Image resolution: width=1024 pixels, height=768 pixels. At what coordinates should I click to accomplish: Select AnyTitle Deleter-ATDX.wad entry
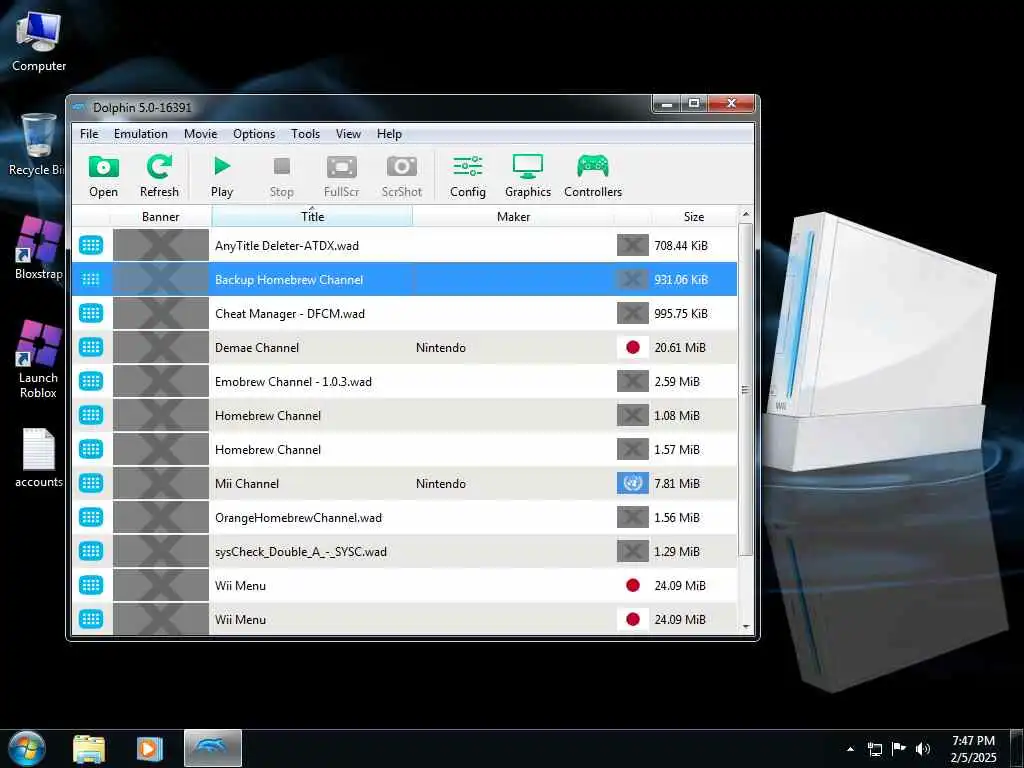click(404, 246)
